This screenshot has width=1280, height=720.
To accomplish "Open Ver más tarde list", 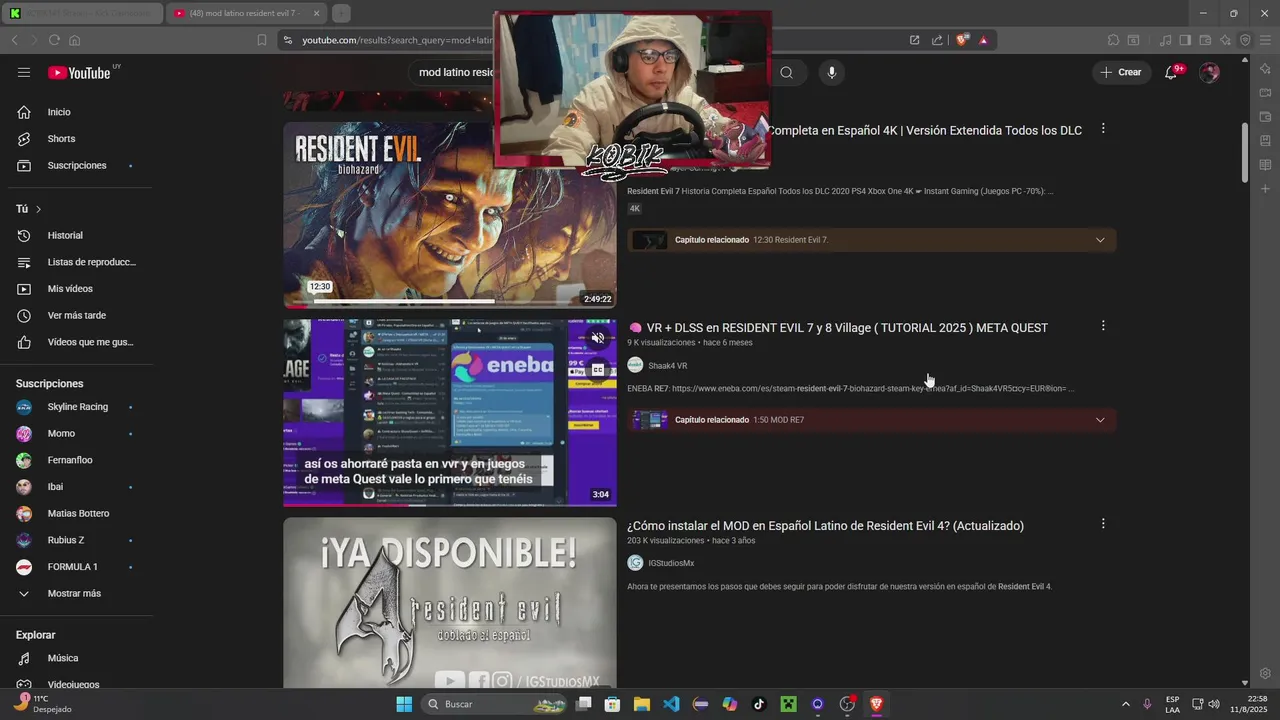I will (x=76, y=316).
